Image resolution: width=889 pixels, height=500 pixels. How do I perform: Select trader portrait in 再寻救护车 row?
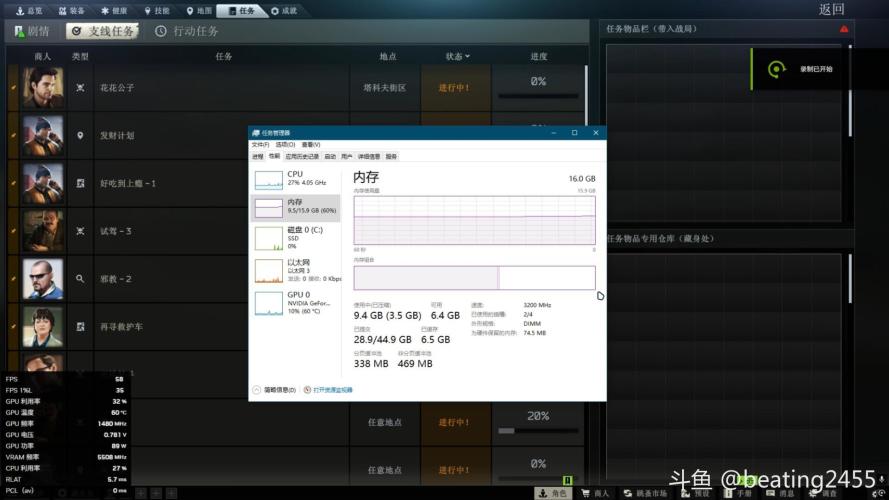coord(43,327)
